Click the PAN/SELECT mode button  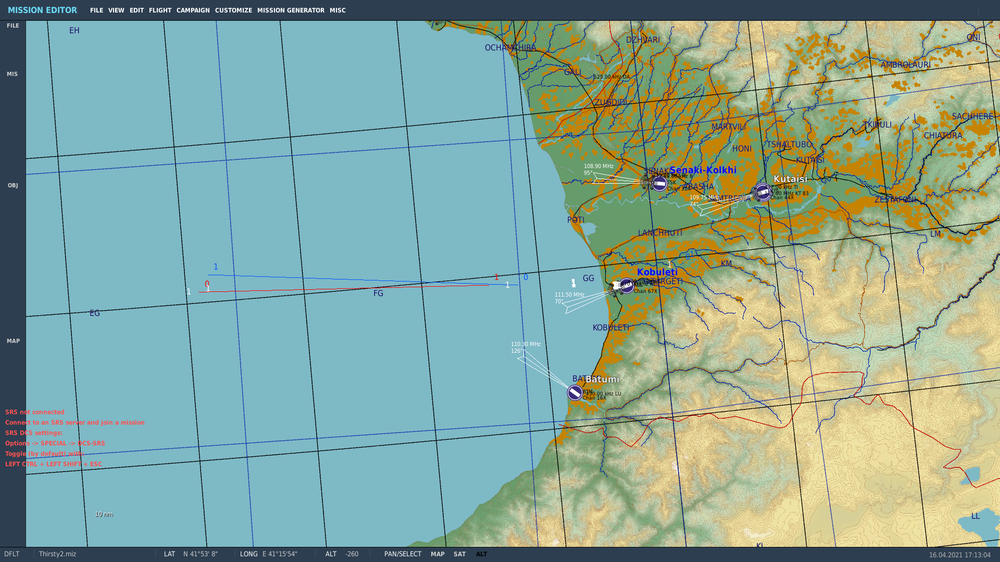click(402, 554)
